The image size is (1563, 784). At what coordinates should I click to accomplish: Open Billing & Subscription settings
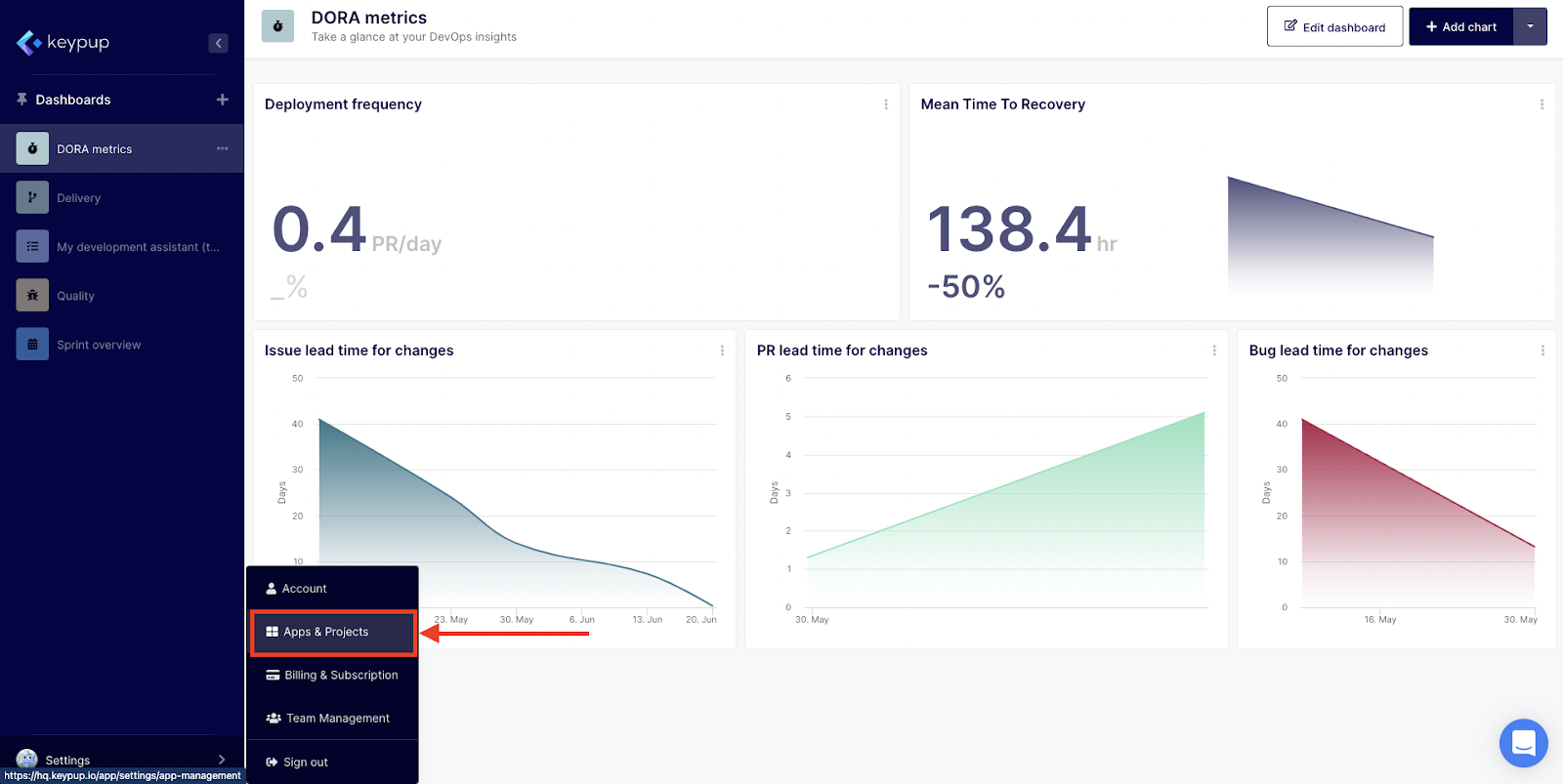pos(341,675)
